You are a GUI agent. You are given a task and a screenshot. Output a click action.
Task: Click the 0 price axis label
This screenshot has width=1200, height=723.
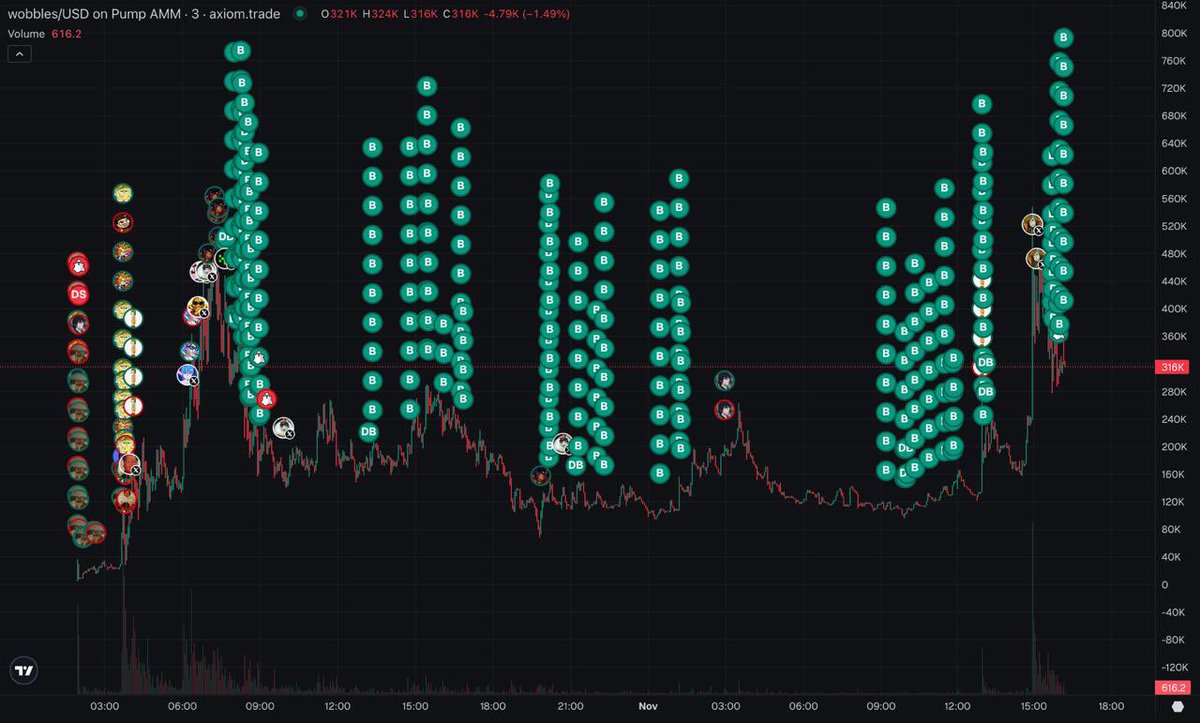pos(1163,585)
